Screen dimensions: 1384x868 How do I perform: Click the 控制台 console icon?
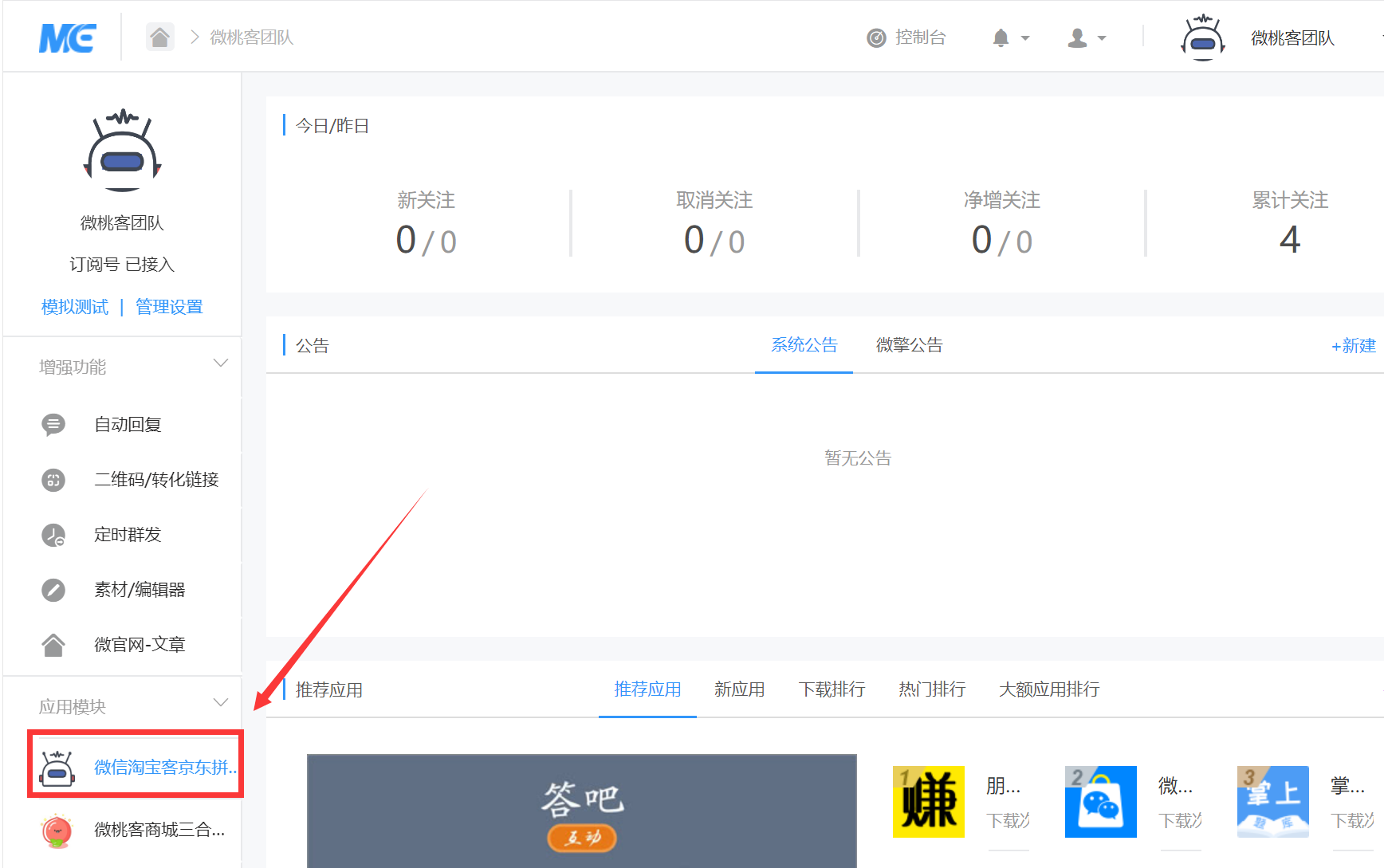pos(876,38)
